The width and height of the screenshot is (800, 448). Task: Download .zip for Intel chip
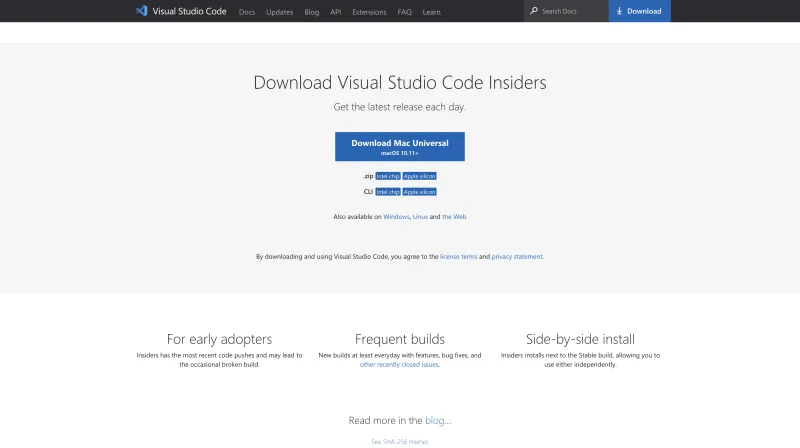pyautogui.click(x=388, y=176)
